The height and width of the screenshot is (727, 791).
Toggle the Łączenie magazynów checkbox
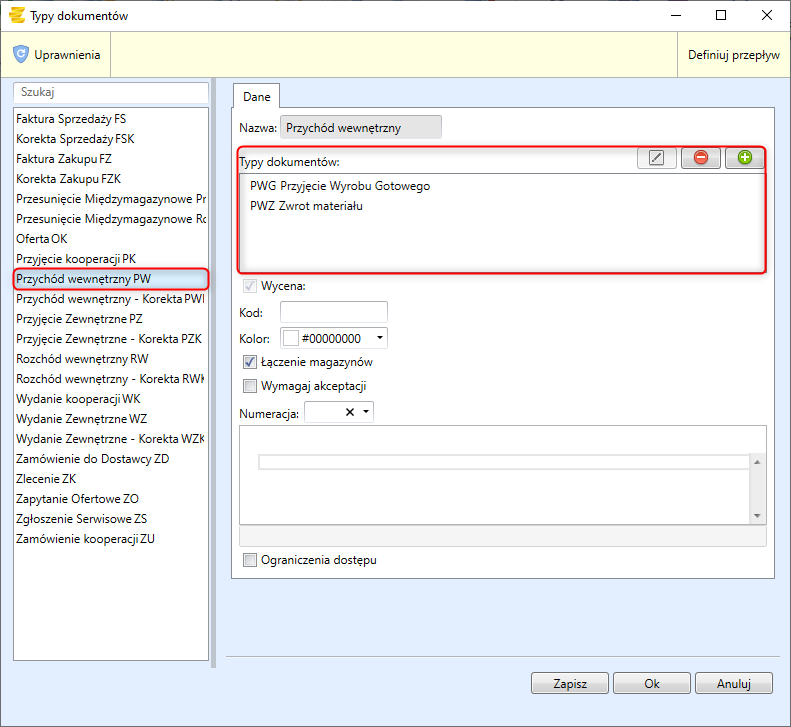click(x=250, y=362)
